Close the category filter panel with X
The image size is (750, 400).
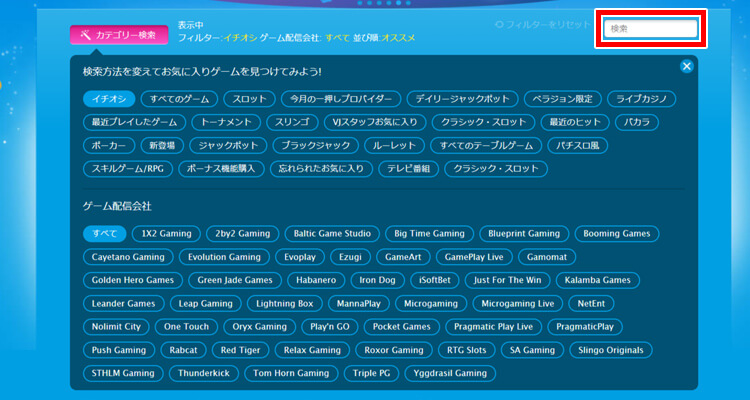pos(686,67)
